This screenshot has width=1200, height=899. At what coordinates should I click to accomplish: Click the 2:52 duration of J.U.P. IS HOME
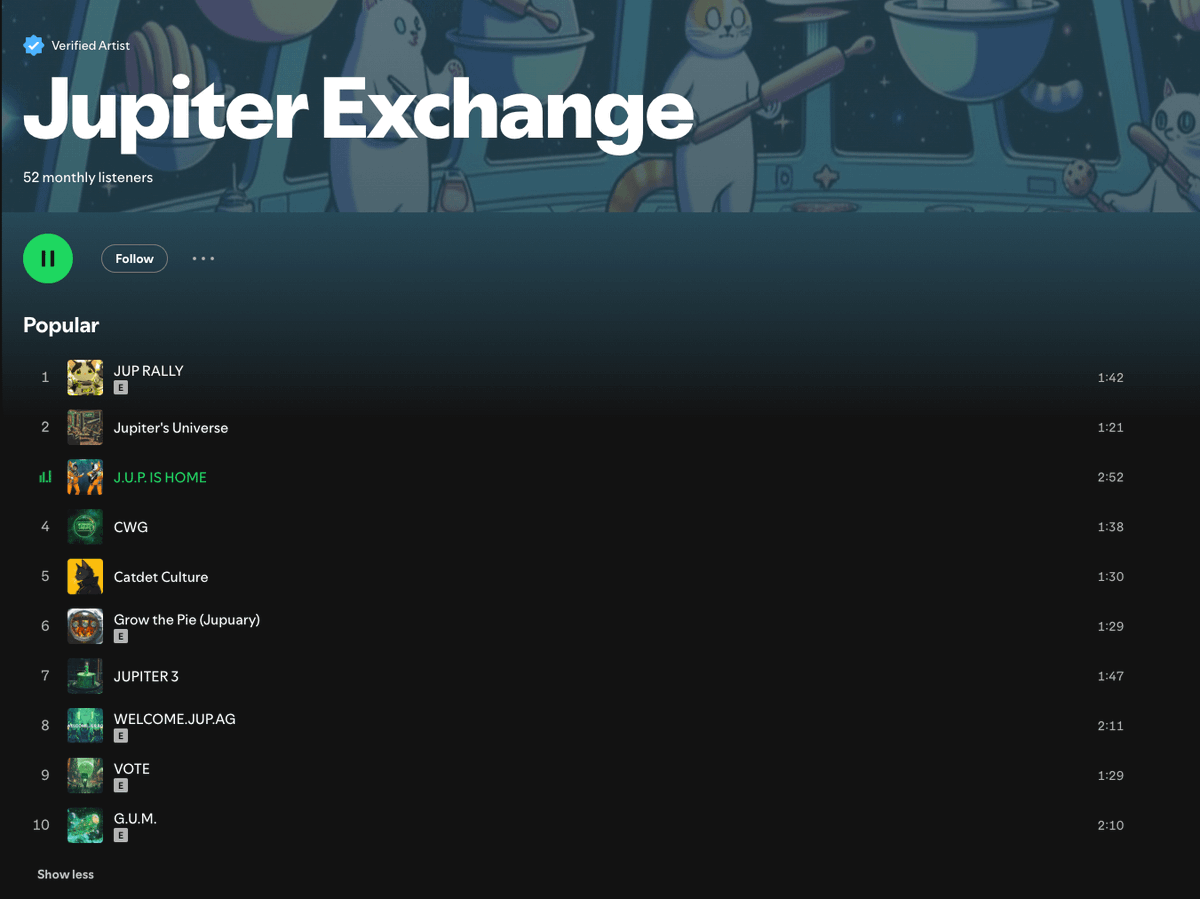1110,477
